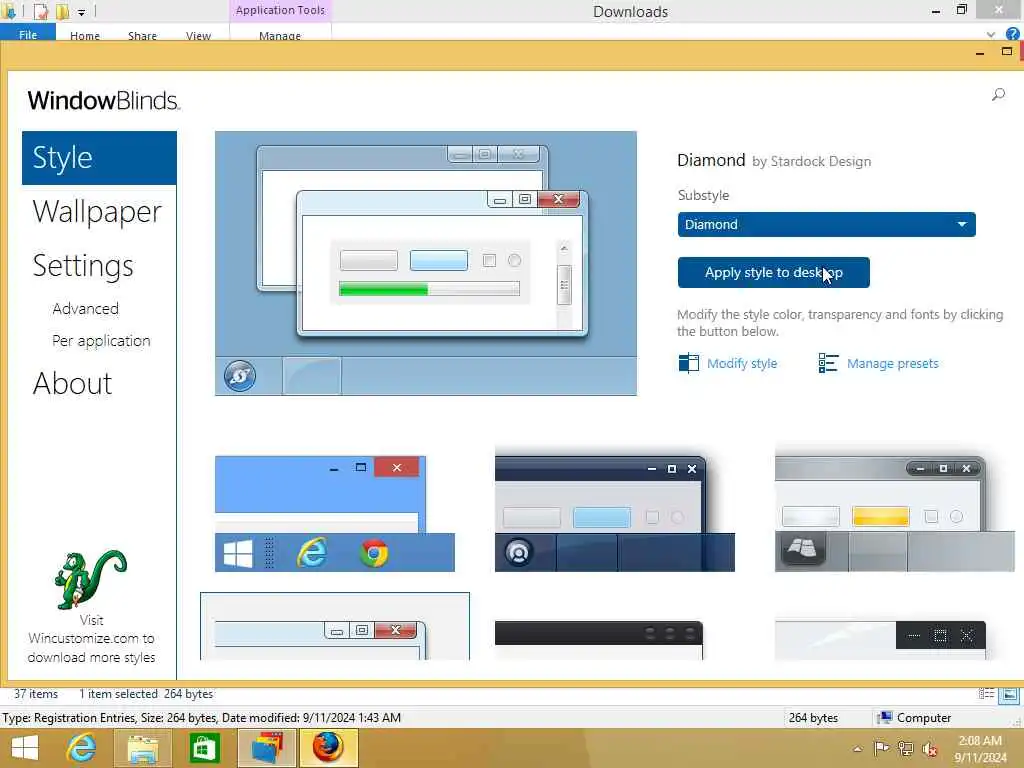Click the Manage presets list icon
Viewport: 1024px width, 768px height.
coord(828,362)
